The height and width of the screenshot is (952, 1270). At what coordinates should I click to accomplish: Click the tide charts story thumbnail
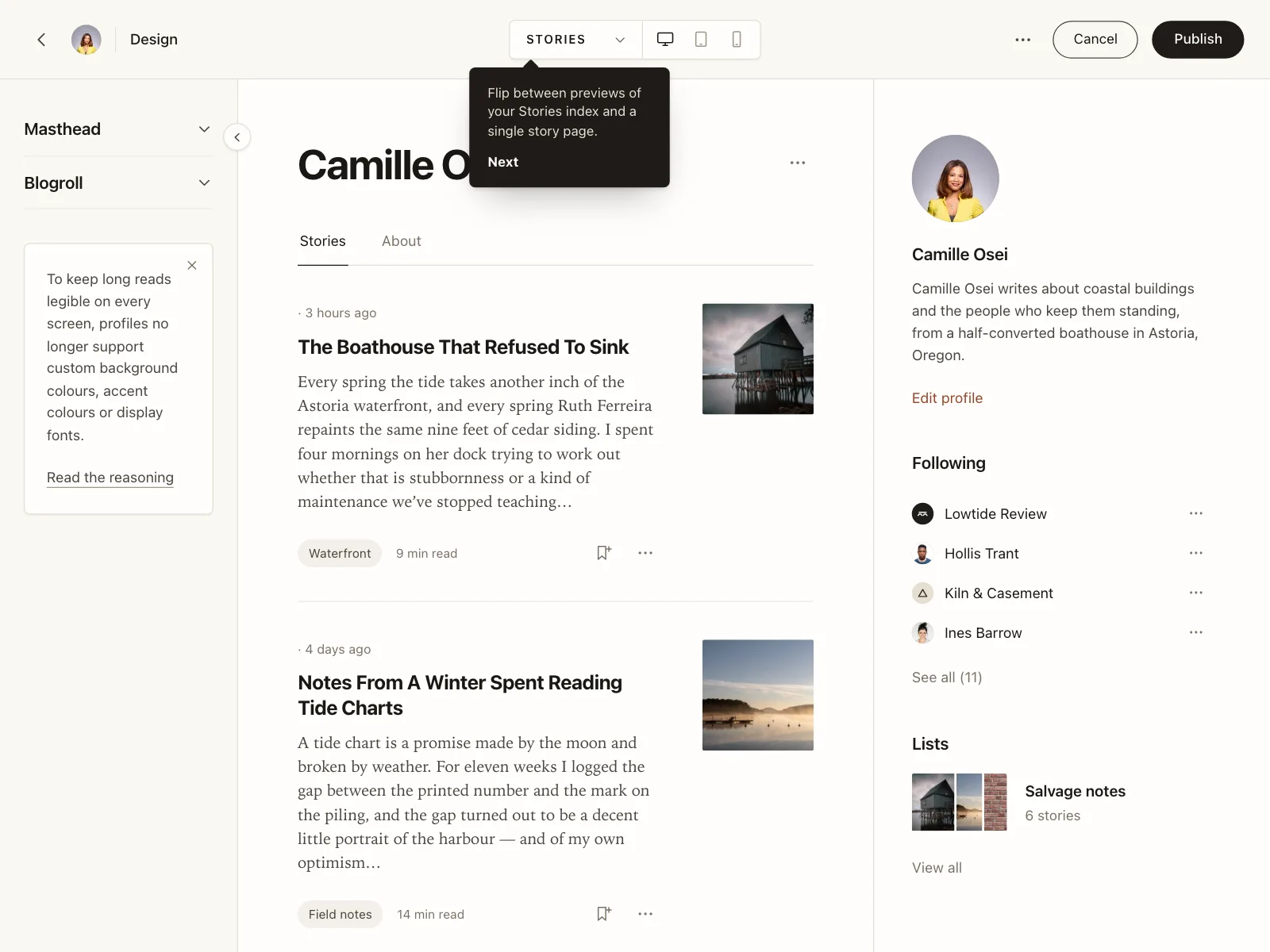pos(758,695)
